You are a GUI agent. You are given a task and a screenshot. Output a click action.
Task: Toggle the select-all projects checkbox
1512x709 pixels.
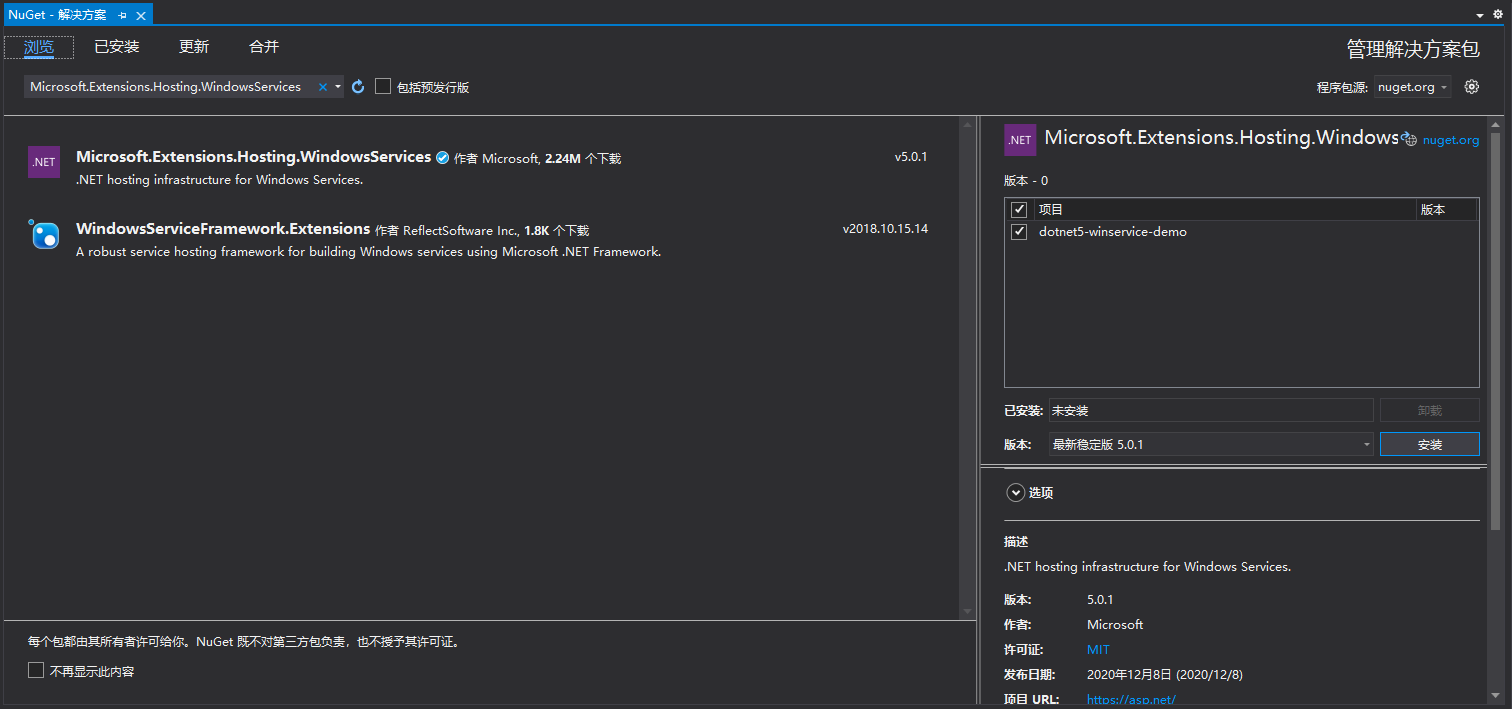pyautogui.click(x=1019, y=210)
